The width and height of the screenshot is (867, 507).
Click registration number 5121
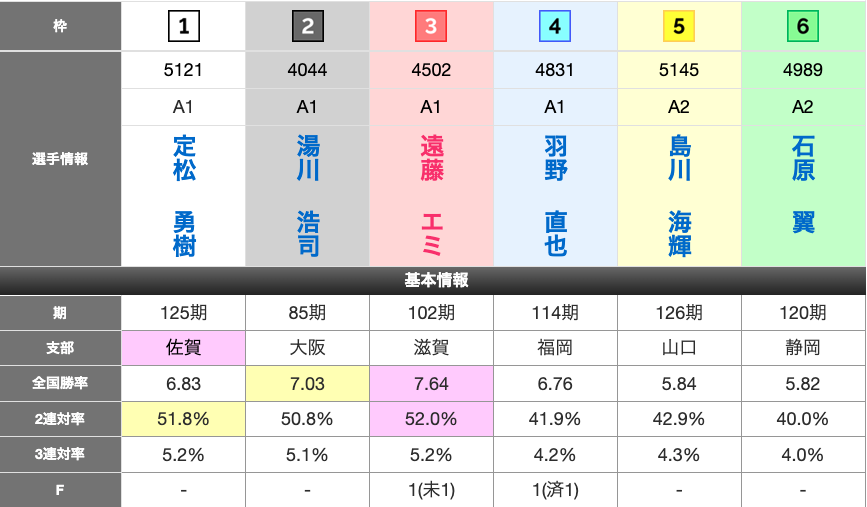(183, 70)
